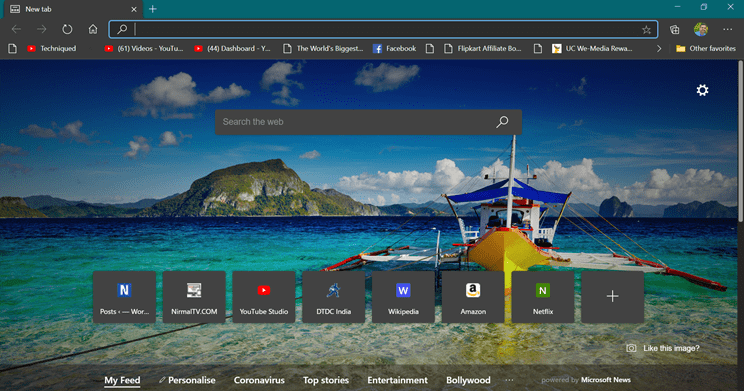744x391 pixels.
Task: Open first blank page bookmark icon
Action: coord(13,48)
